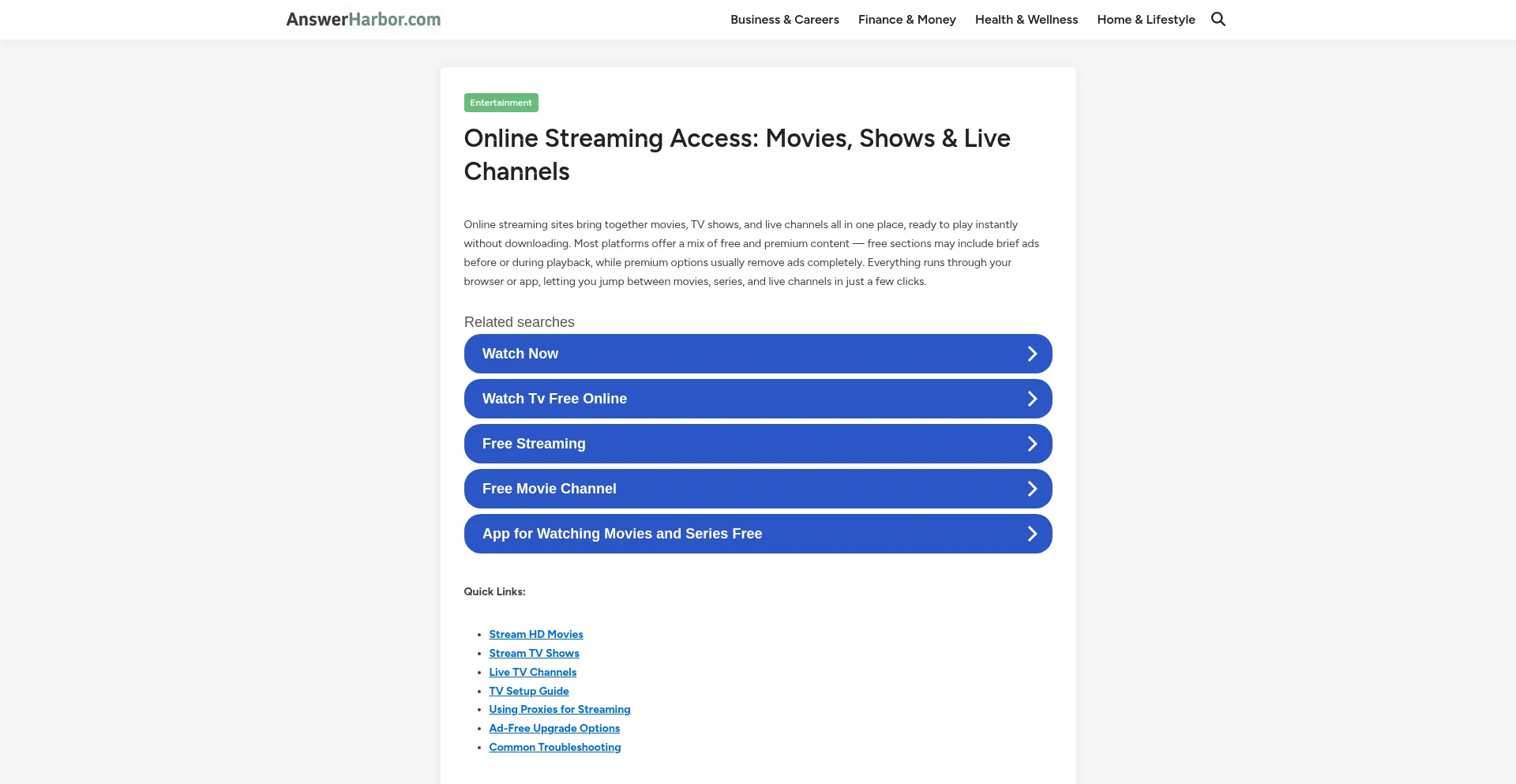Image resolution: width=1516 pixels, height=784 pixels.
Task: Open the Stream HD Movies link
Action: pos(535,633)
